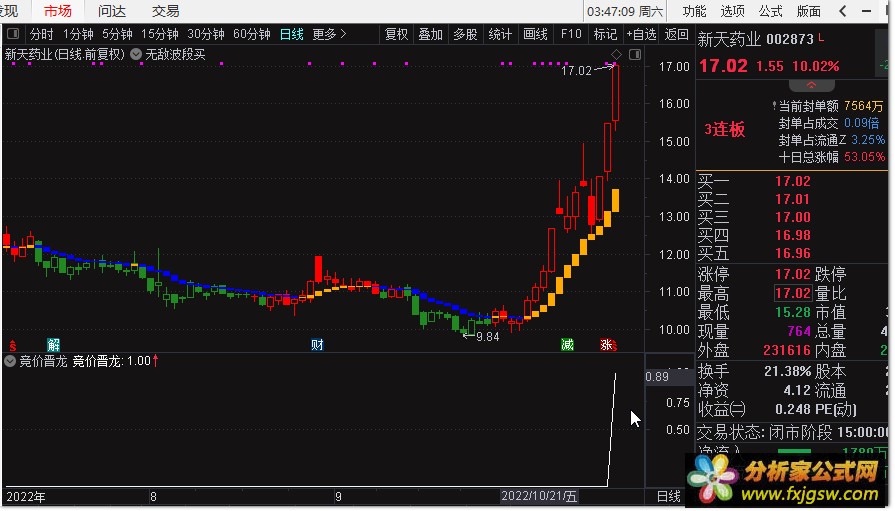
Task: Click the diamond icon above the chart
Action: [616, 54]
